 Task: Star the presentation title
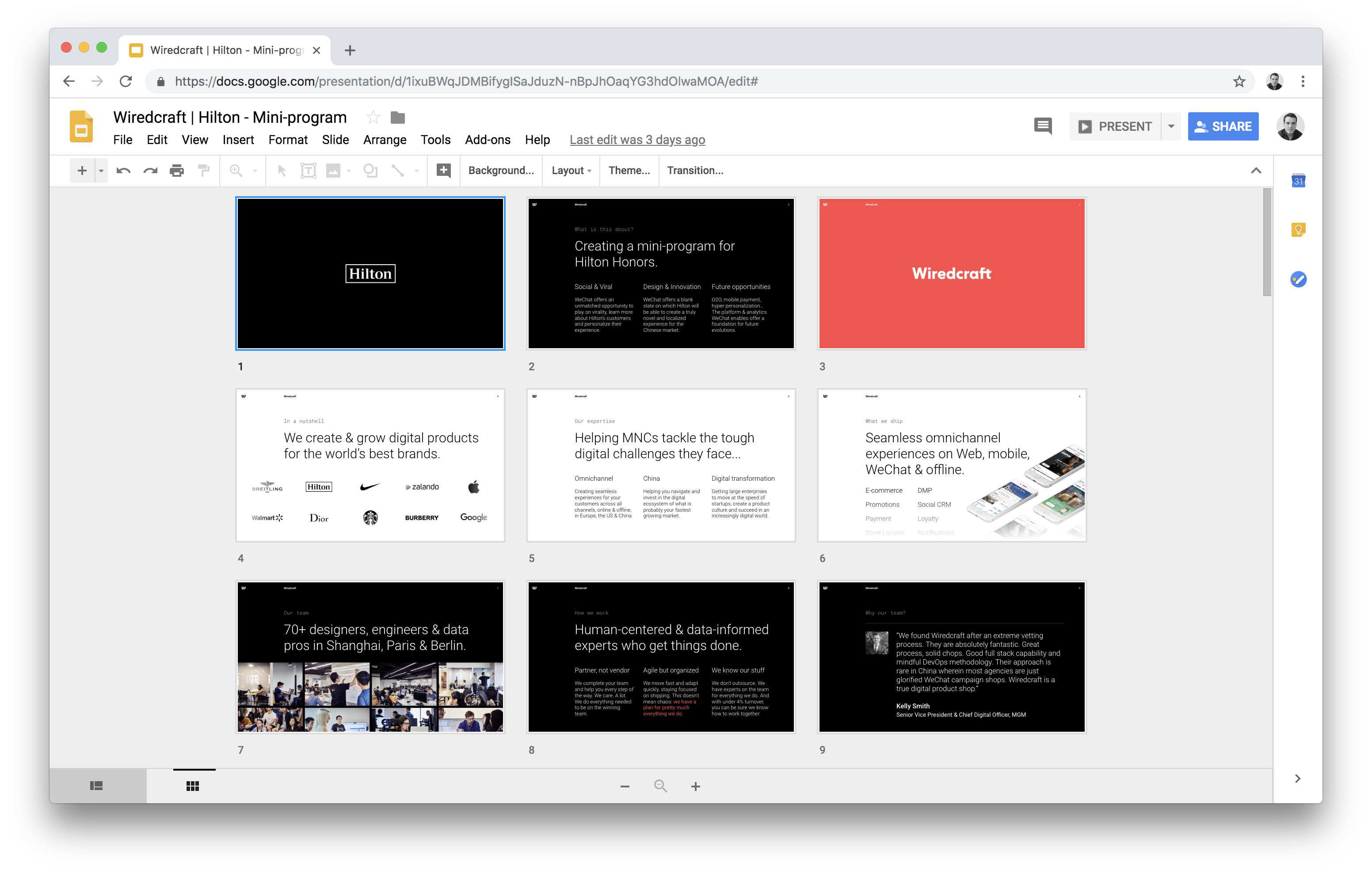click(x=373, y=118)
